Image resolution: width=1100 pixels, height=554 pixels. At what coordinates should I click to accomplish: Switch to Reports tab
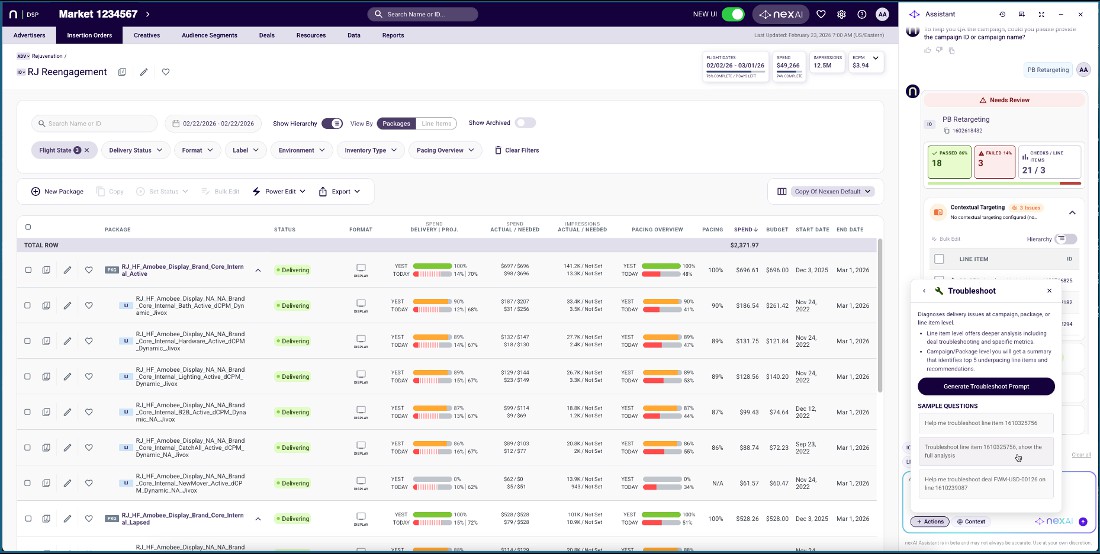pyautogui.click(x=393, y=35)
